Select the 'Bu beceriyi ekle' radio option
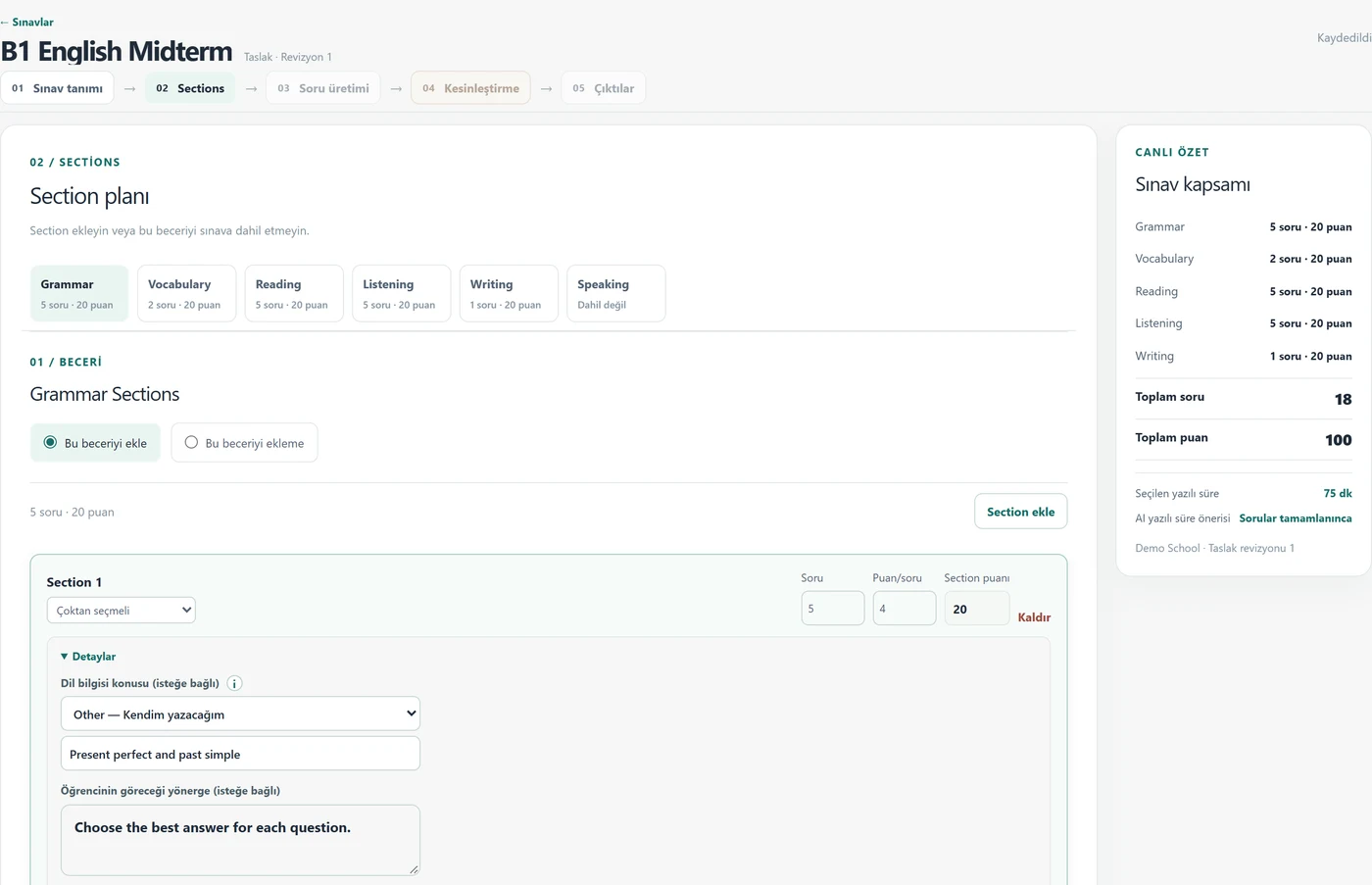The height and width of the screenshot is (885, 1372). pyautogui.click(x=95, y=443)
